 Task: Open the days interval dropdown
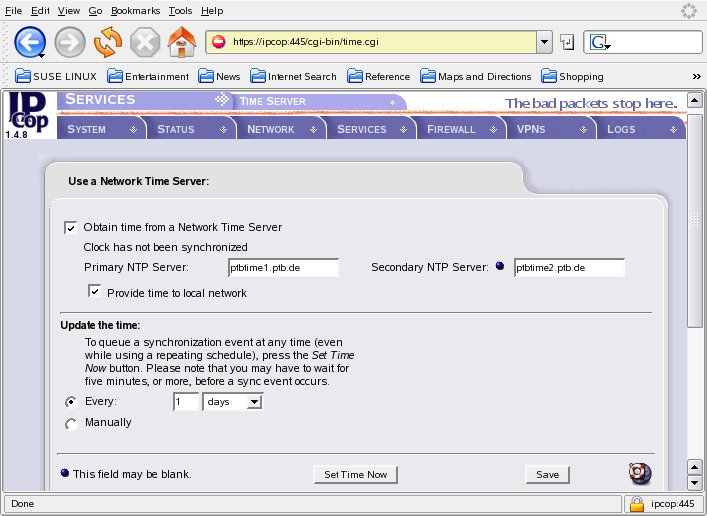[x=232, y=401]
